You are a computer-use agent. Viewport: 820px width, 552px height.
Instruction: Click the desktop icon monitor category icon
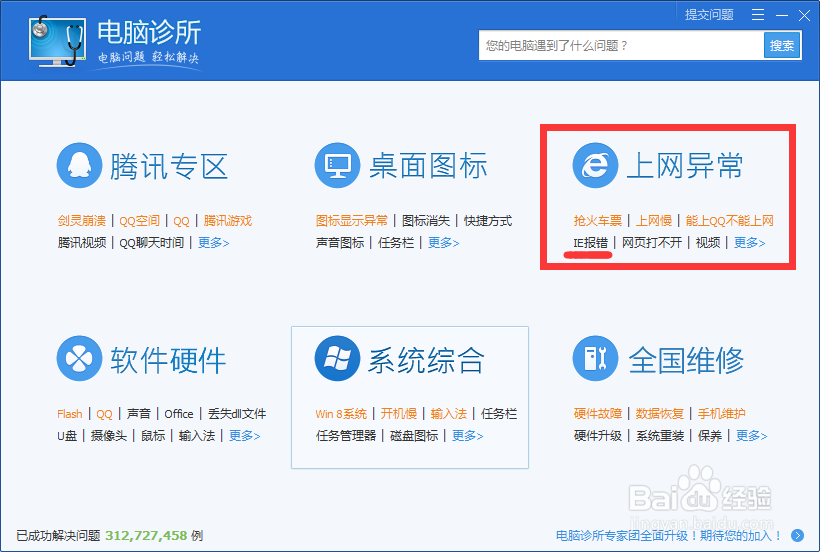[x=337, y=165]
